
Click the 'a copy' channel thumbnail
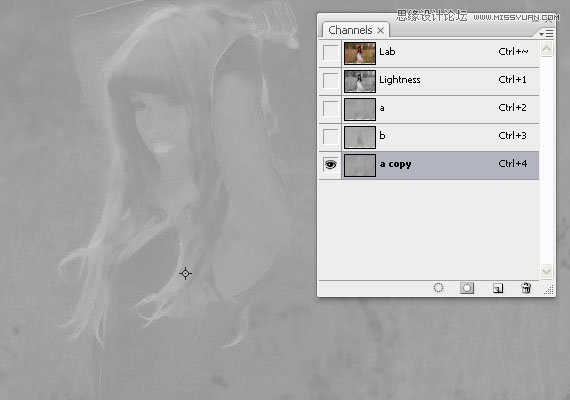360,165
